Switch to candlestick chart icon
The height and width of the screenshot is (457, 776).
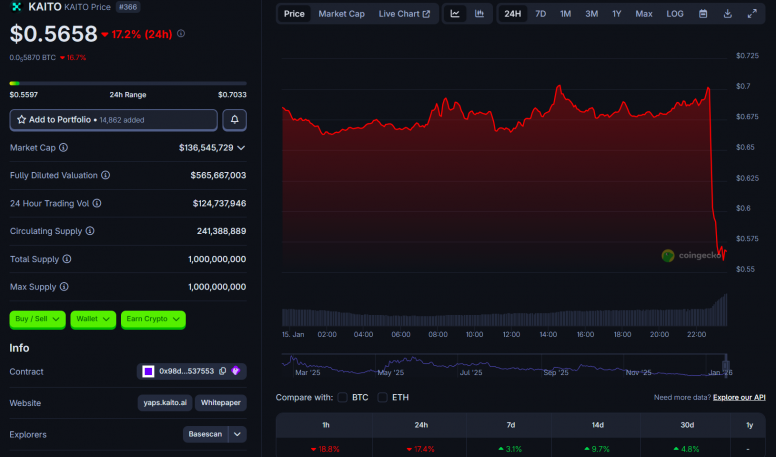(479, 14)
